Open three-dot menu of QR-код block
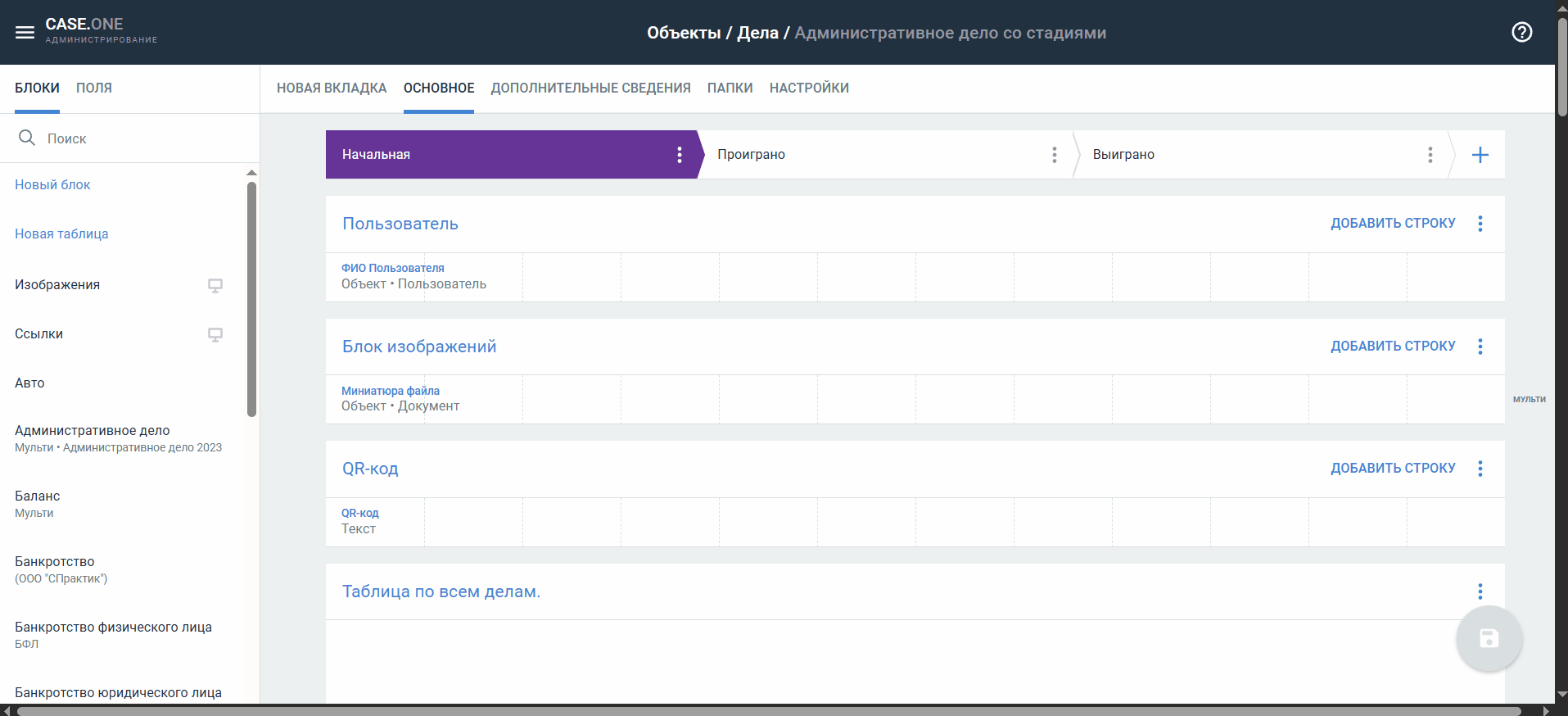 tap(1480, 469)
